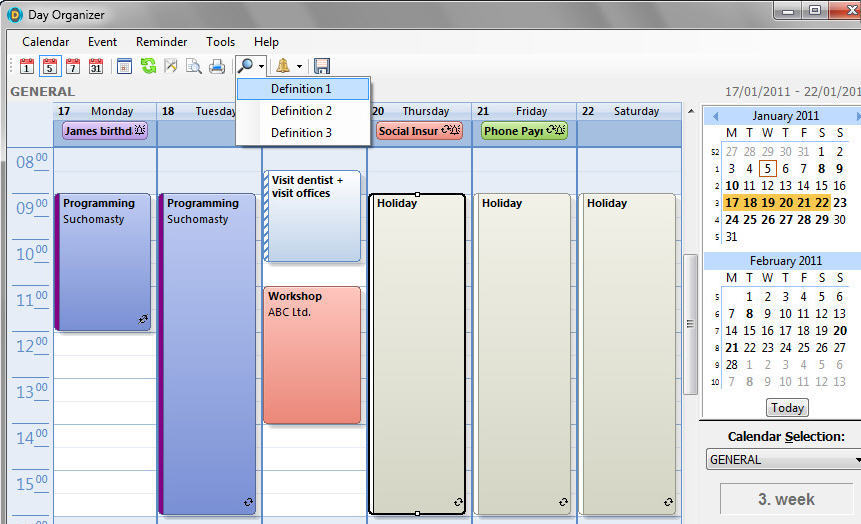Click the 3. week button
The height and width of the screenshot is (524, 861).
[x=786, y=499]
